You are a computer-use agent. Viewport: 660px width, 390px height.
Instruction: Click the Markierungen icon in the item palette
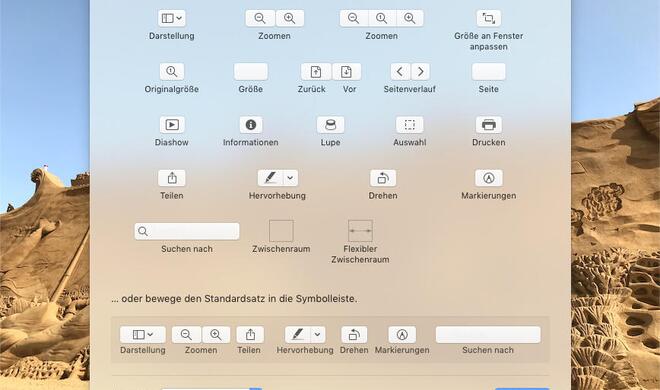pyautogui.click(x=489, y=178)
